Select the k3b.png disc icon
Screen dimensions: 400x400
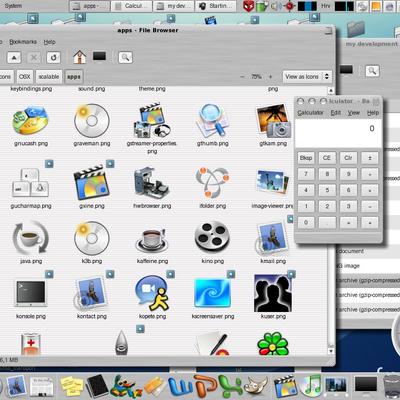click(92, 238)
